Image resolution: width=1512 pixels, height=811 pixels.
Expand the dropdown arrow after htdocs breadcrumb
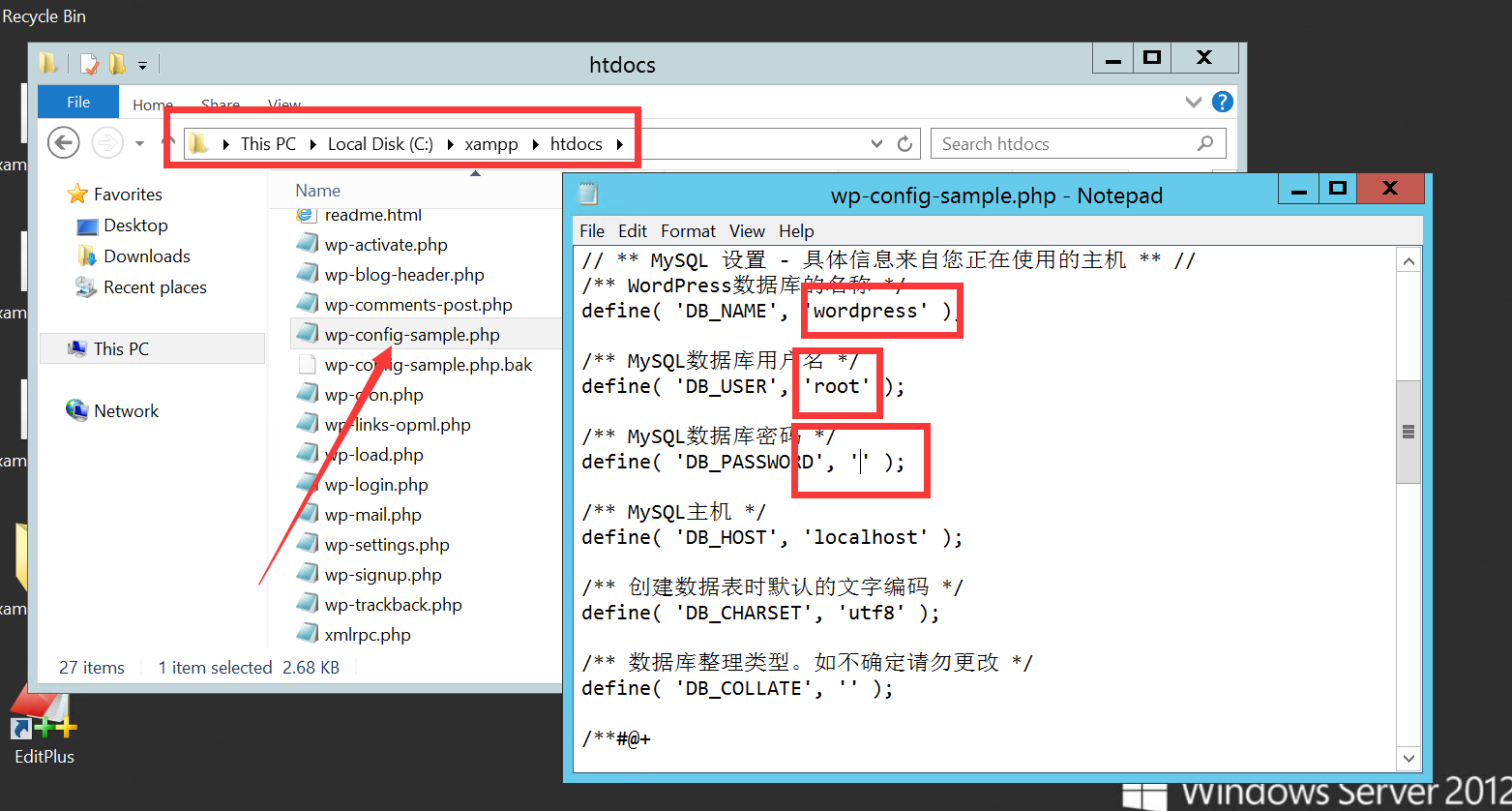click(621, 144)
